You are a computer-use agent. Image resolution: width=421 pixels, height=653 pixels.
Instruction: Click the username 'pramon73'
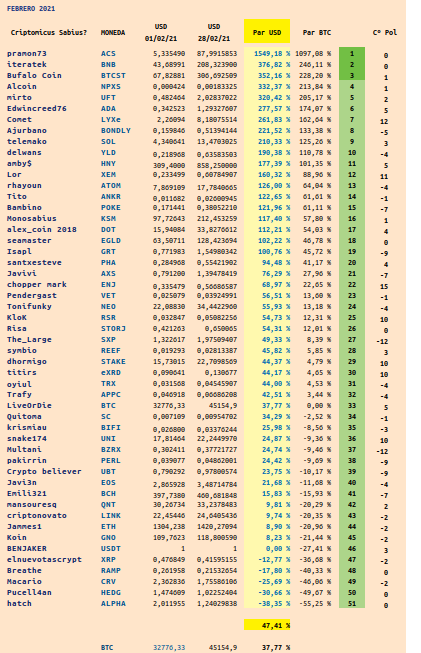27,54
